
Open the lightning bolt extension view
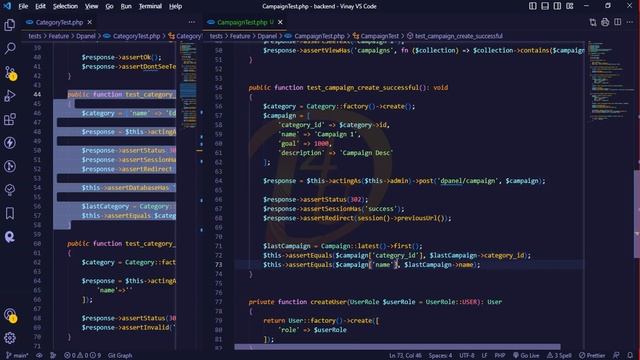pos(10,143)
